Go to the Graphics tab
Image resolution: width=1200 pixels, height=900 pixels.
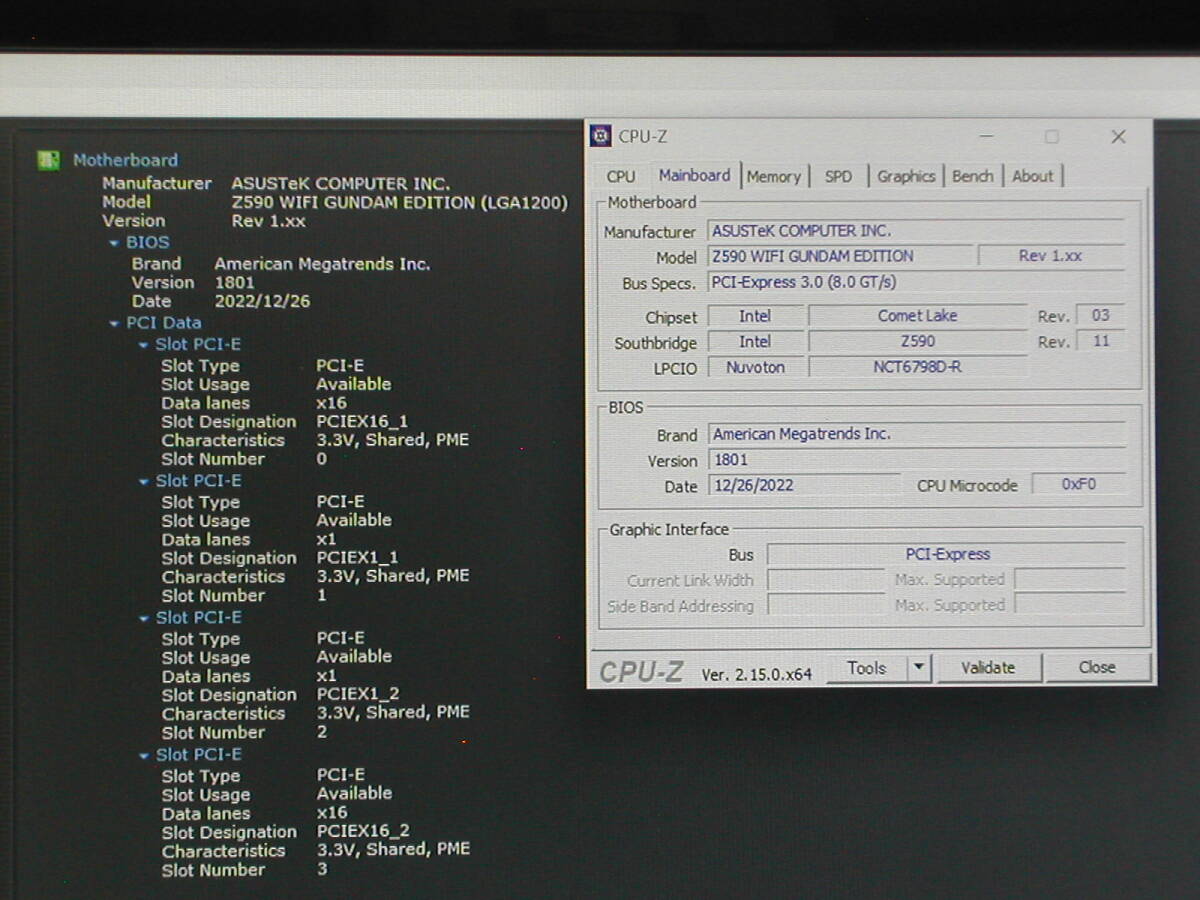click(x=906, y=176)
